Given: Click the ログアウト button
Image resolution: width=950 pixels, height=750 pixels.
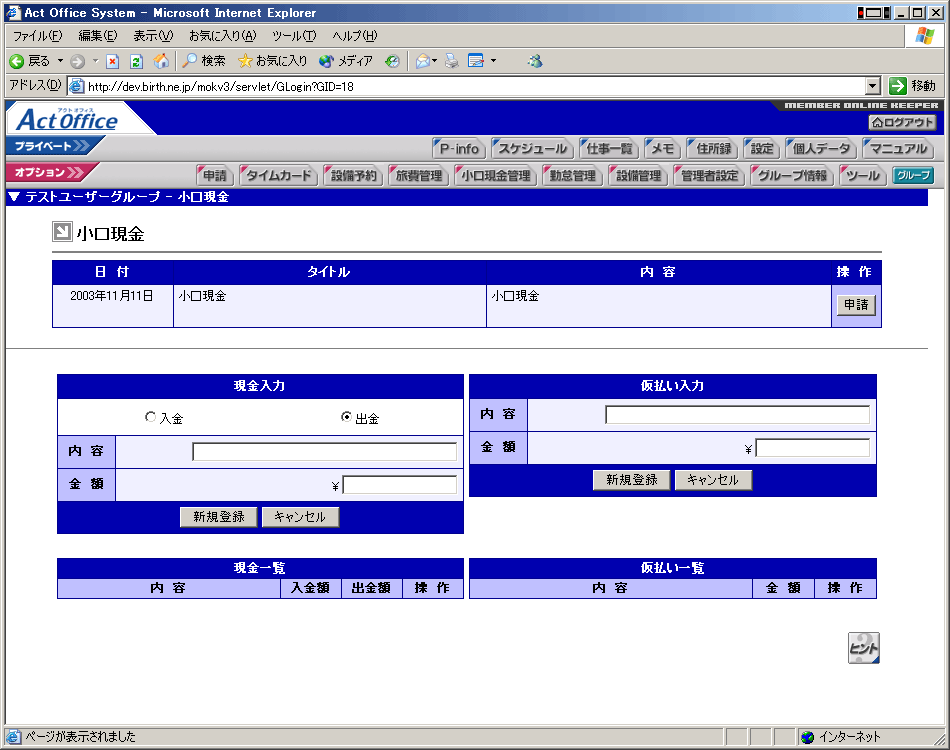Looking at the screenshot, I should 903,122.
